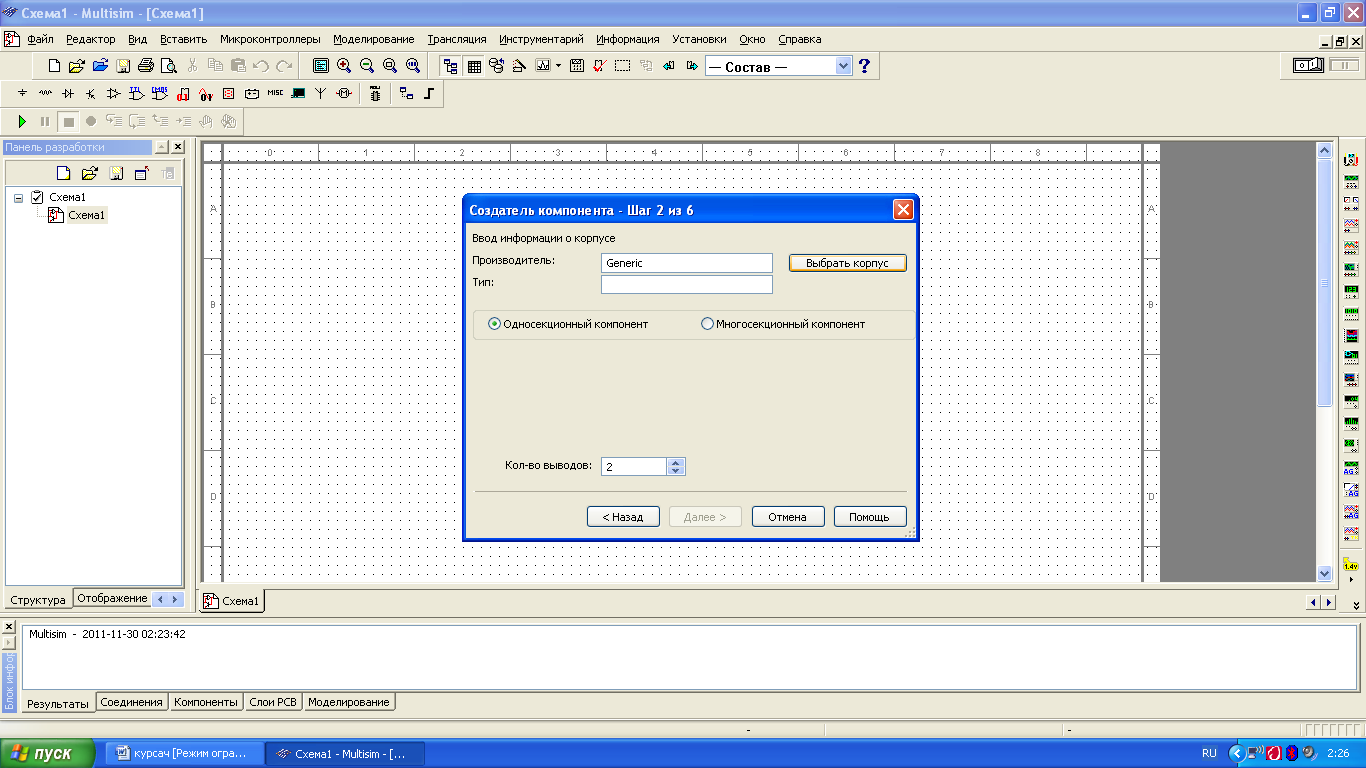Place an RF antenna component
Viewport: 1366px width, 768px height.
coord(321,94)
